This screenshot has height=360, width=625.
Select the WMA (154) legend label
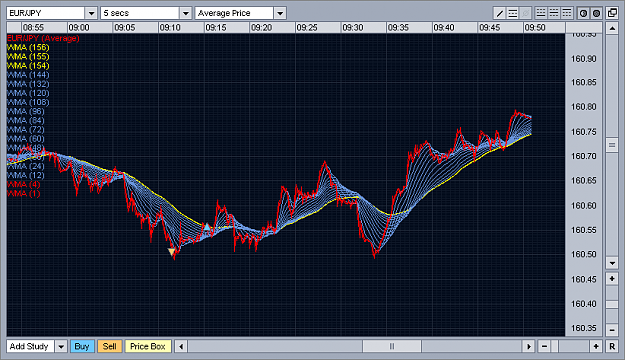pyautogui.click(x=28, y=66)
